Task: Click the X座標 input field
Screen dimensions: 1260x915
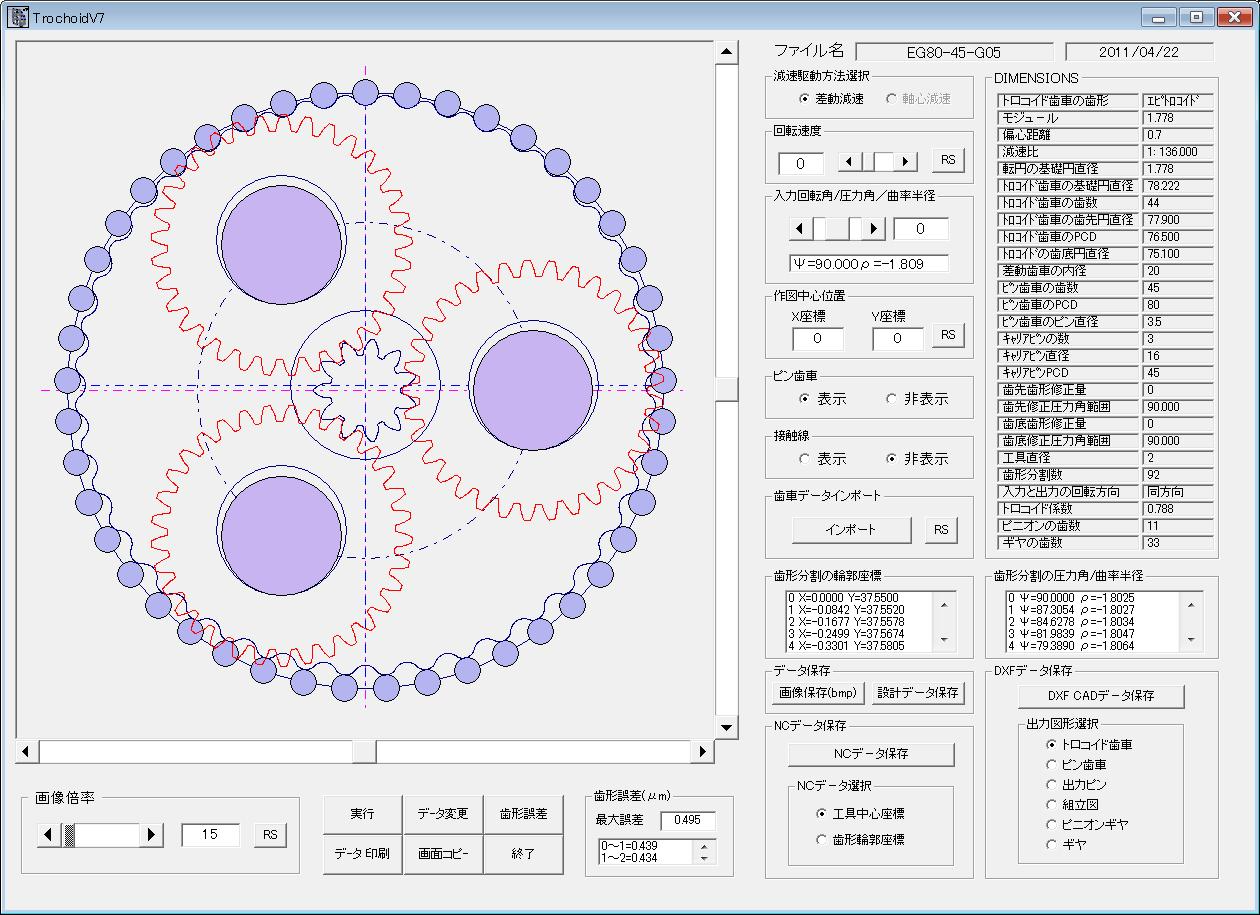Action: [818, 339]
